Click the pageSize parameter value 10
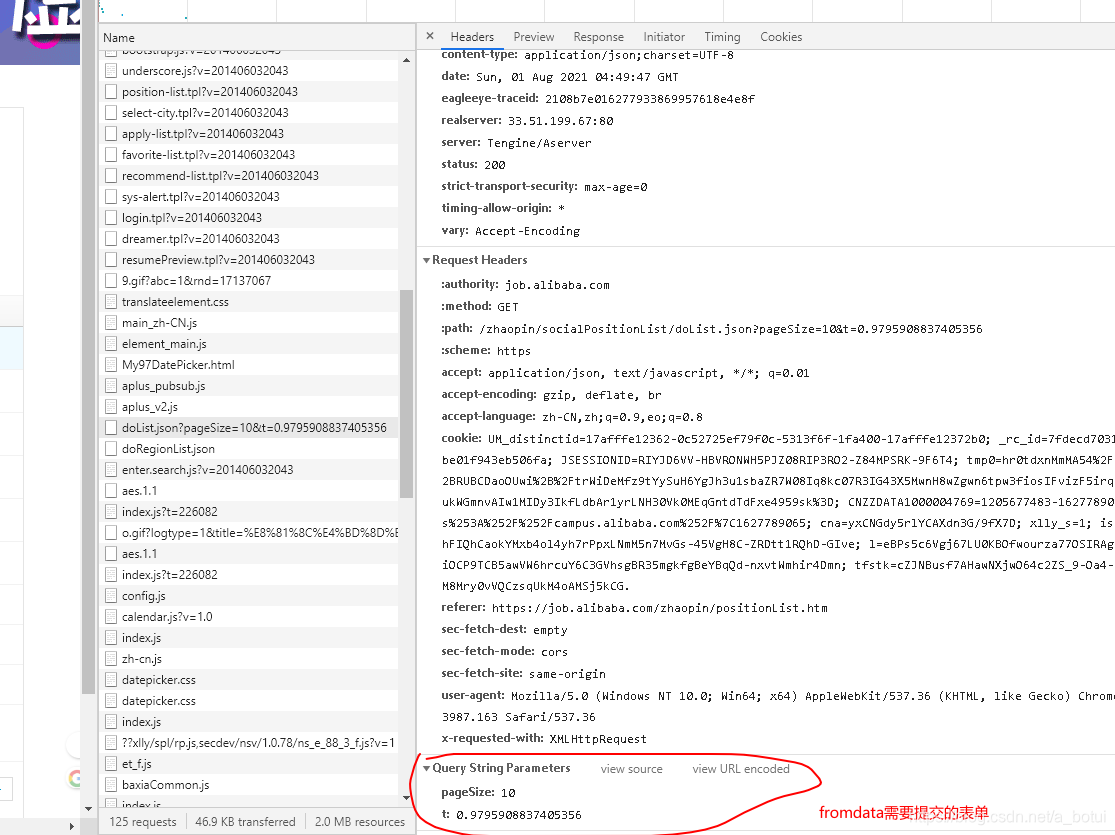The height and width of the screenshot is (835, 1115). point(508,792)
